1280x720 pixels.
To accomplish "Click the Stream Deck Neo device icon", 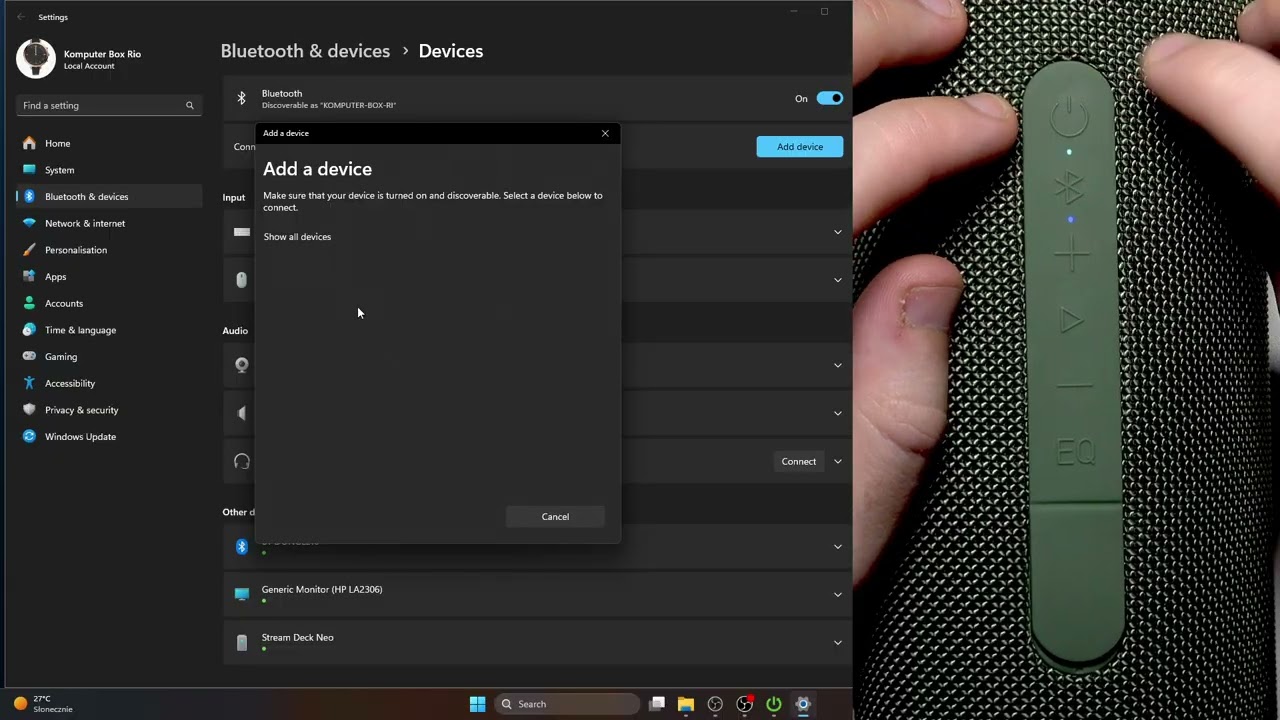I will [241, 642].
